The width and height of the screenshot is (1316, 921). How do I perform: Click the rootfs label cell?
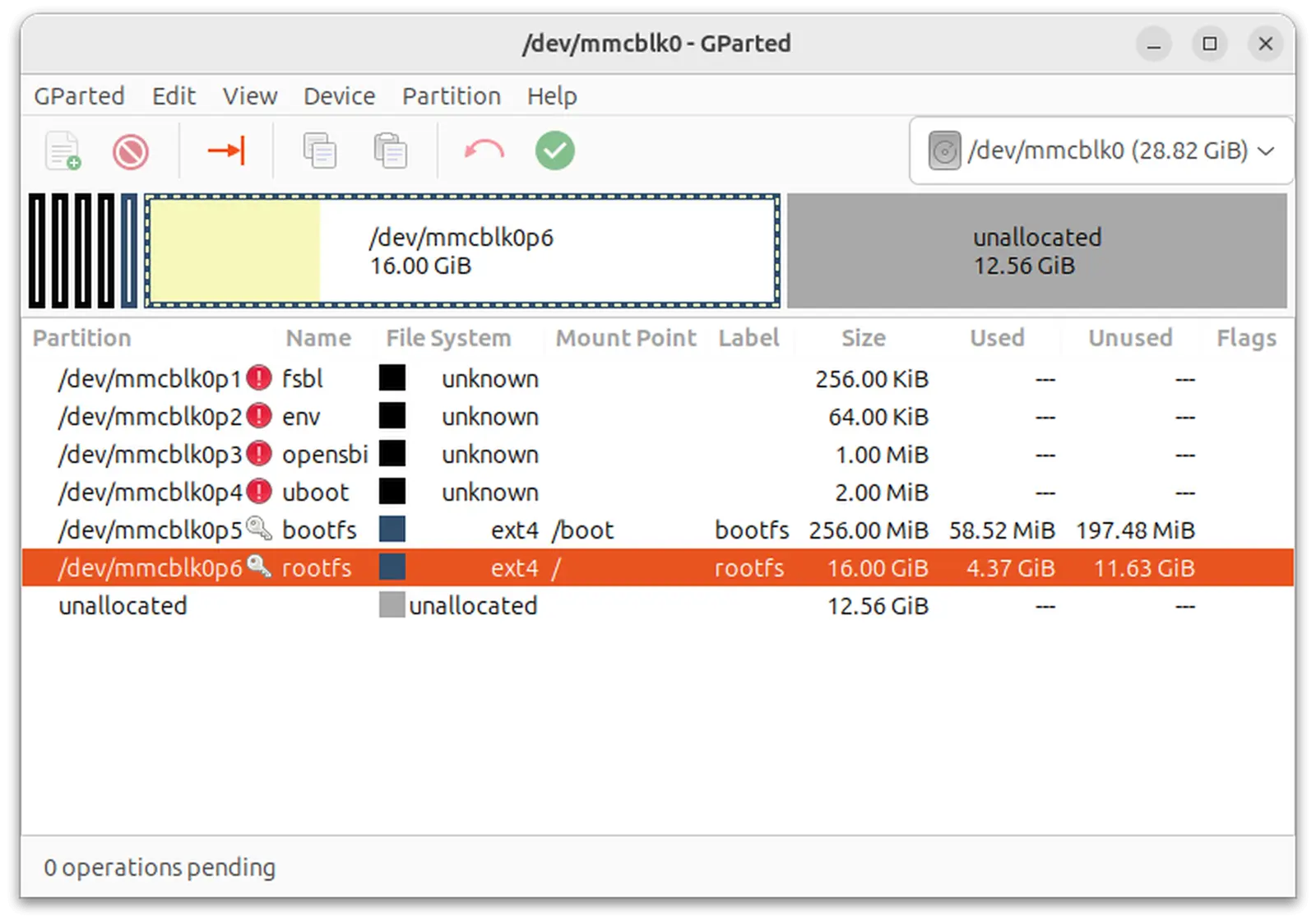point(749,567)
